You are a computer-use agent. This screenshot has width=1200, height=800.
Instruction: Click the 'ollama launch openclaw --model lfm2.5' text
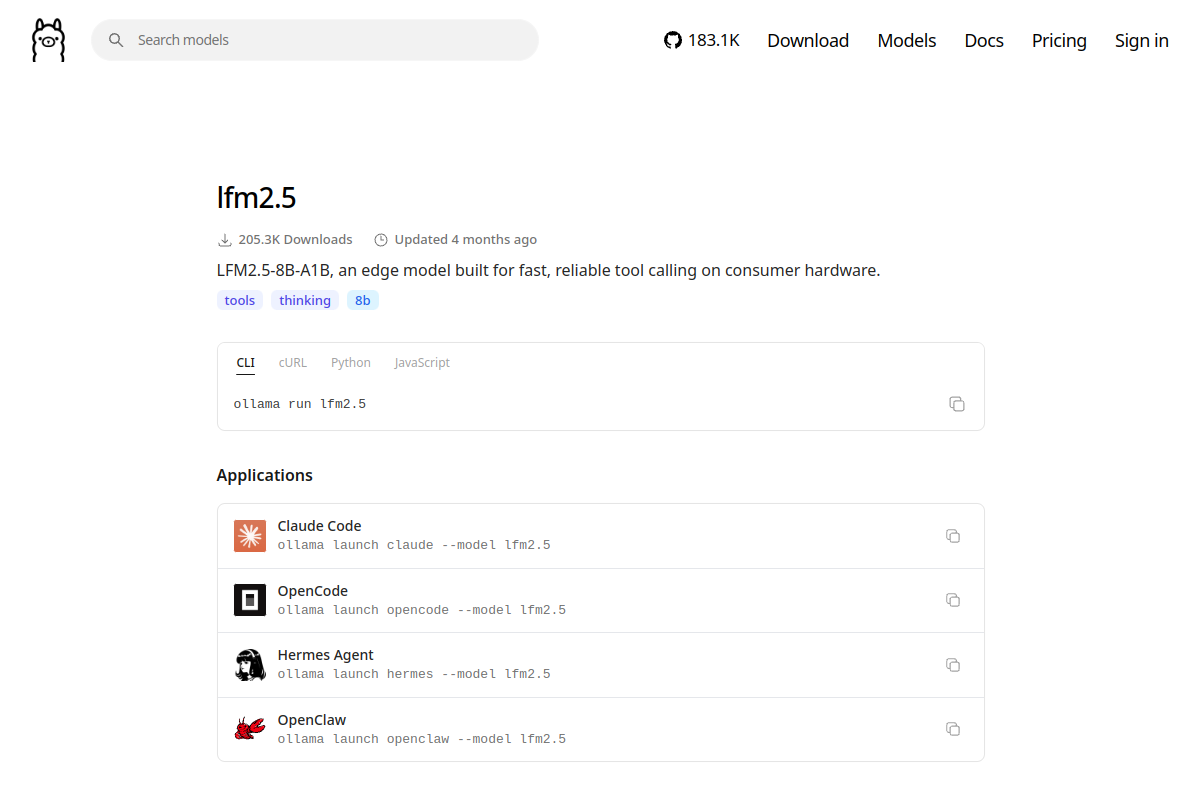click(x=422, y=739)
